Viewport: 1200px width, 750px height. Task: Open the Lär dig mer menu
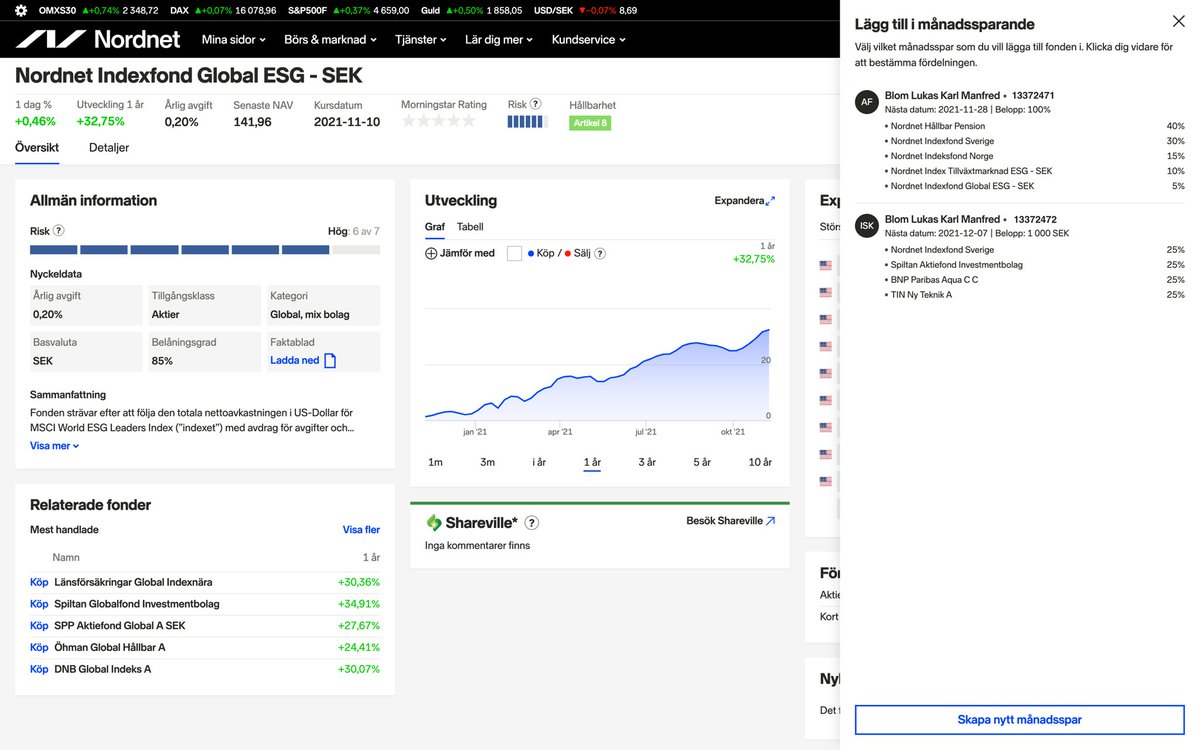tap(499, 40)
